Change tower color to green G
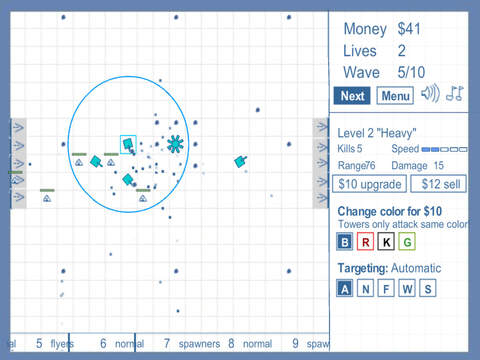The width and height of the screenshot is (480, 360). coord(407,242)
